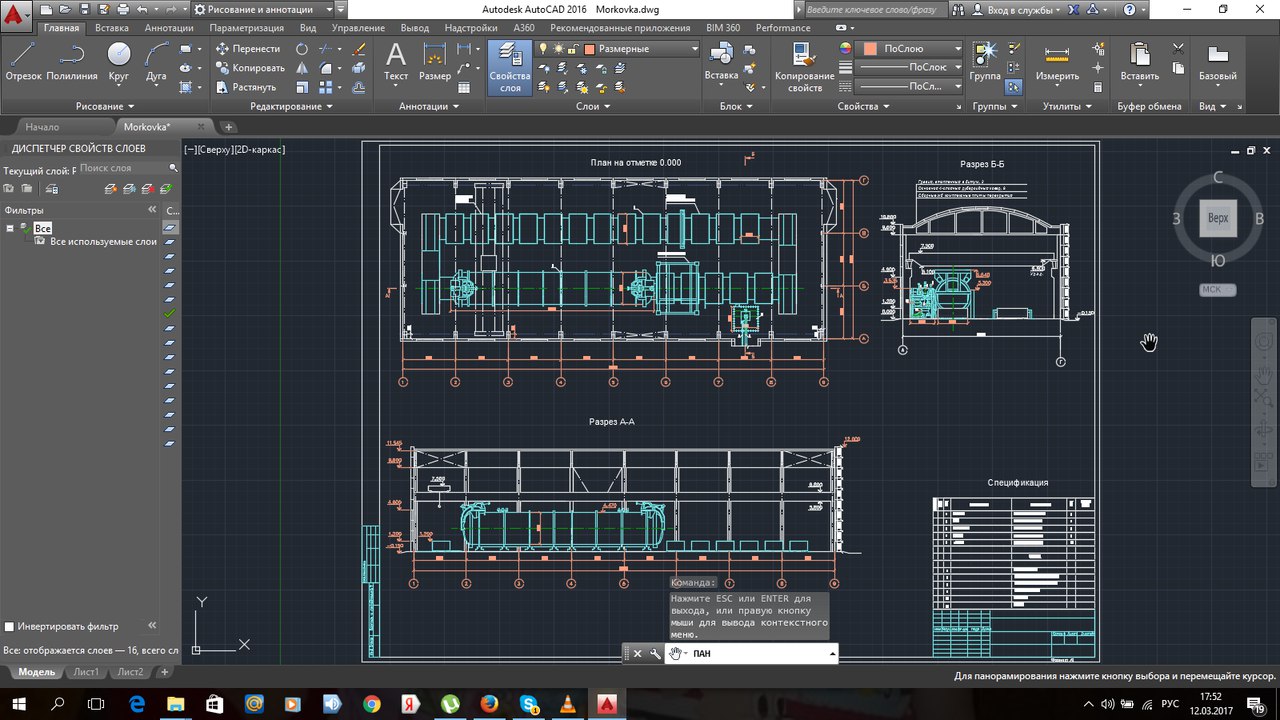Select the Размер dimension tool
Viewport: 1280px width, 720px height.
click(435, 62)
